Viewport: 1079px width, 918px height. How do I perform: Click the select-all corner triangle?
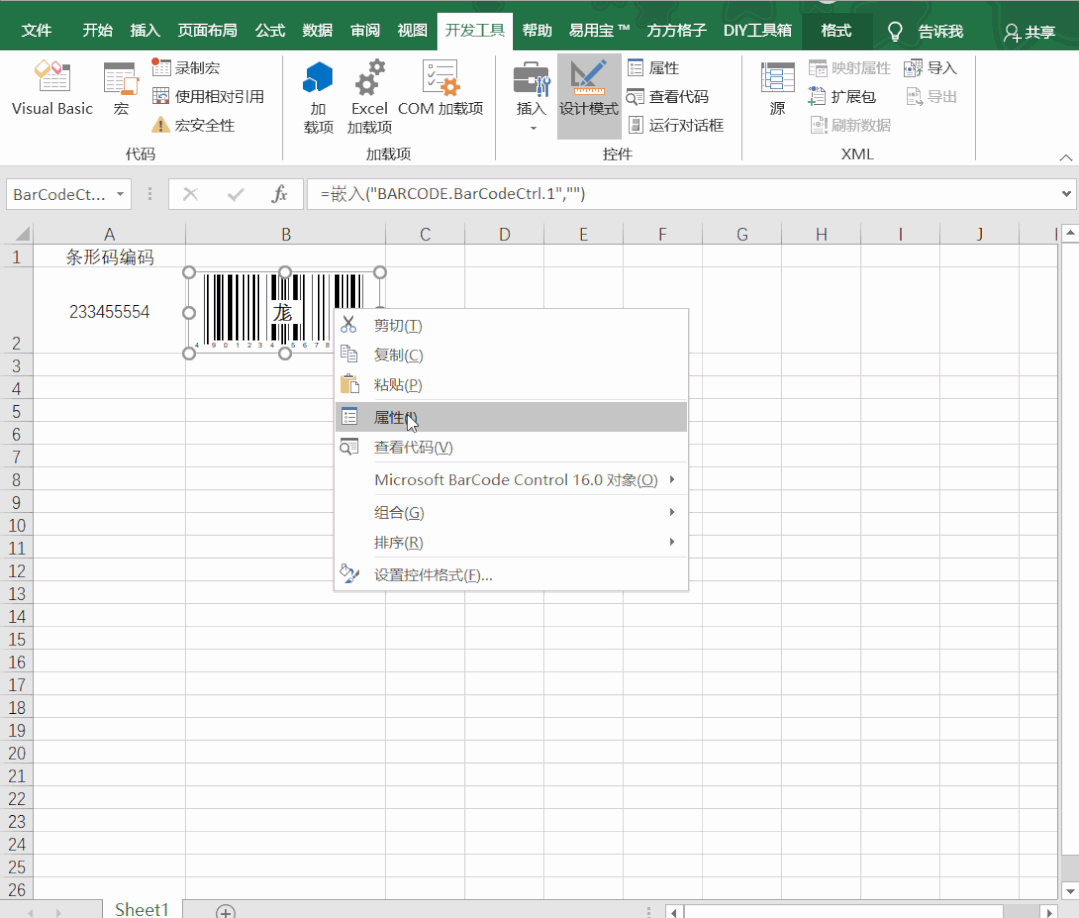tap(22, 235)
